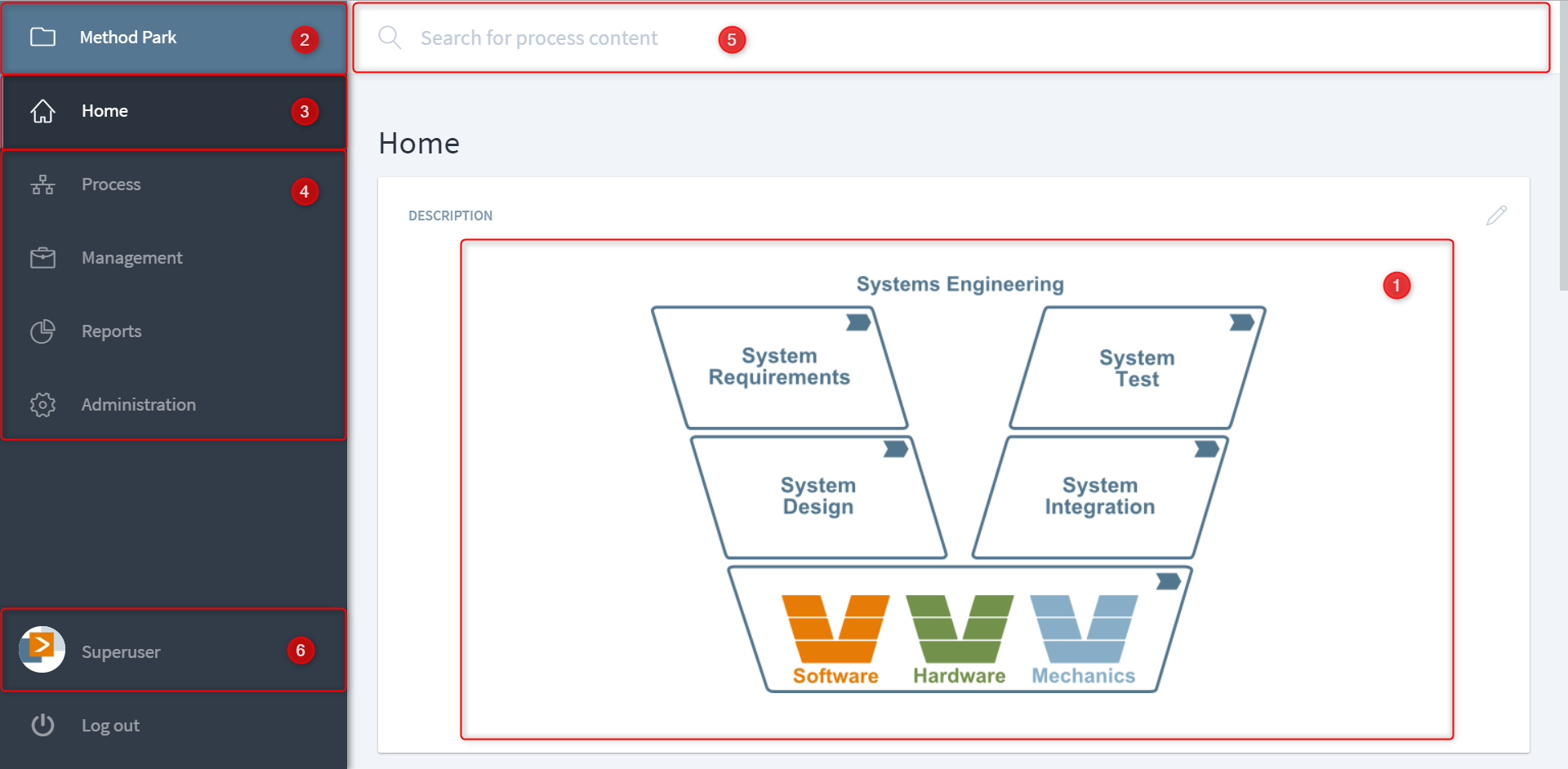This screenshot has width=1568, height=769.
Task: Open the Process menu item
Action: pos(111,184)
